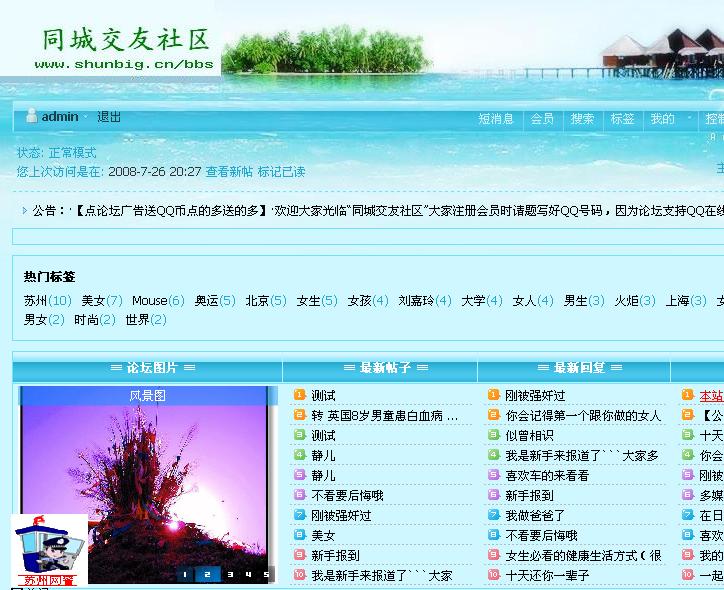Viewport: 724px width, 590px height.
Task: Open the 标签 menu item
Action: [x=622, y=119]
